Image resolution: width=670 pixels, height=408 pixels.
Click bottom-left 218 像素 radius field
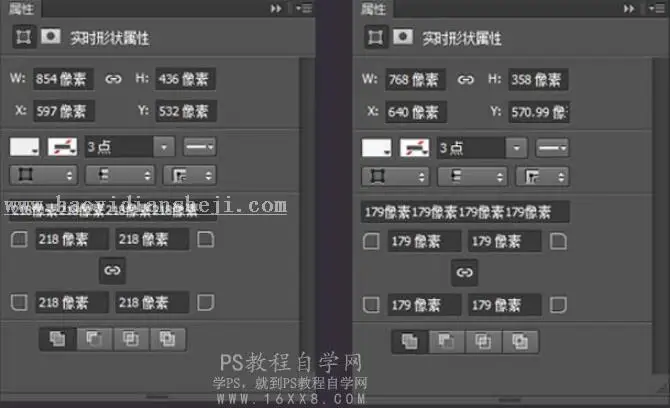pos(72,302)
